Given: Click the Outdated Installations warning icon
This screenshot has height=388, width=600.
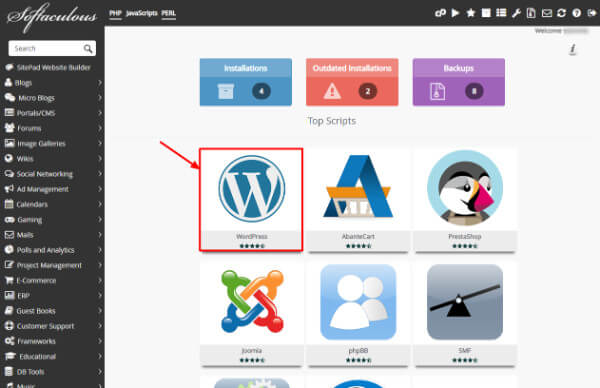Looking at the screenshot, I should tap(332, 91).
